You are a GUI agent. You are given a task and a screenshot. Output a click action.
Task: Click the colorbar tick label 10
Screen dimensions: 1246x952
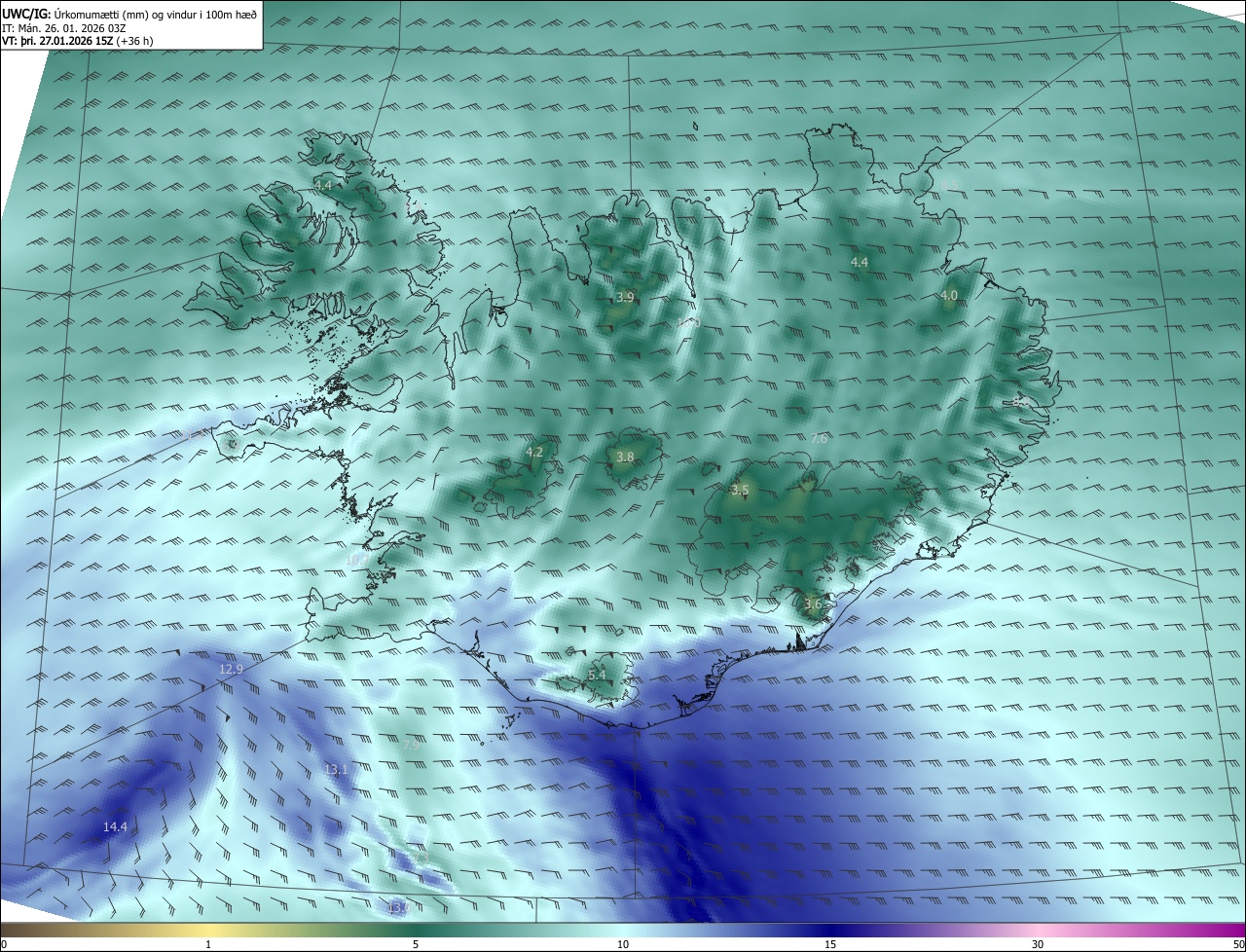click(623, 944)
